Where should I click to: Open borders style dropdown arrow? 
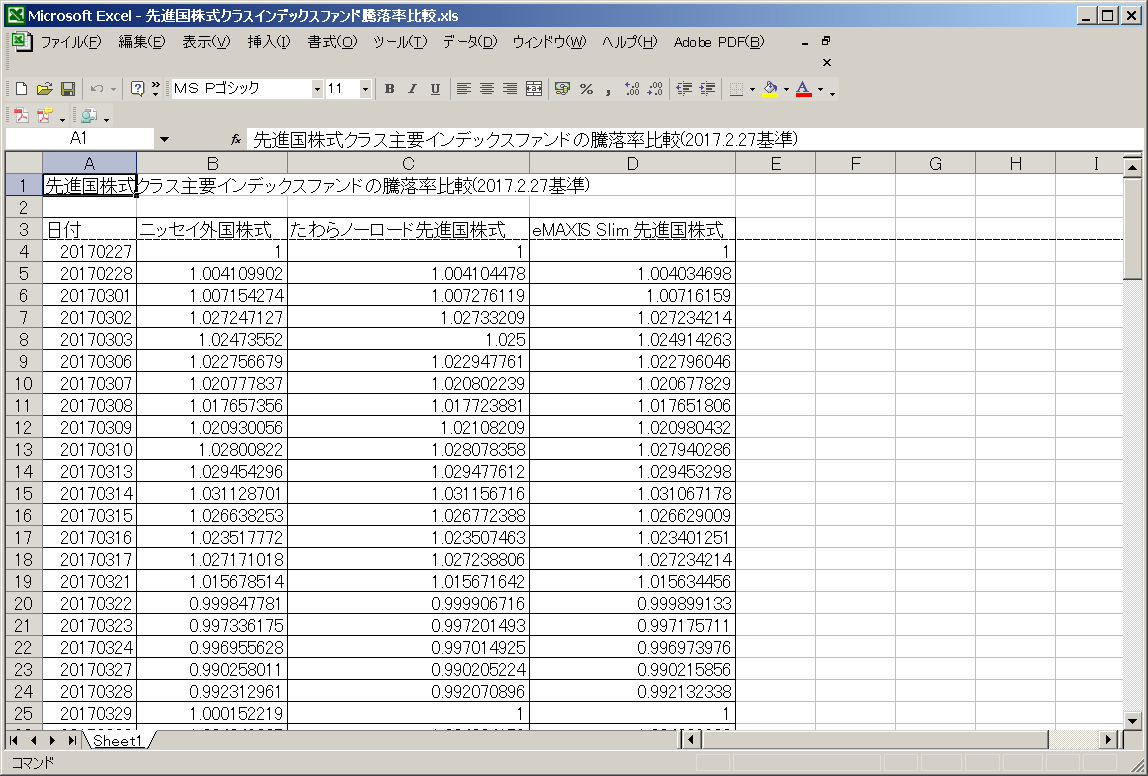click(x=752, y=89)
